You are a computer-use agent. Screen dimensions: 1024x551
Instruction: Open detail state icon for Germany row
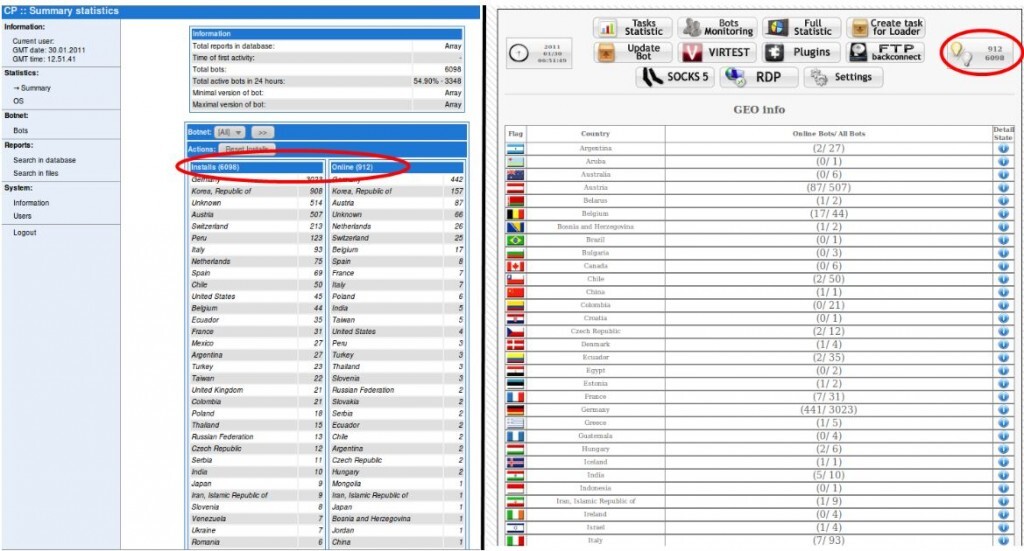[1003, 410]
